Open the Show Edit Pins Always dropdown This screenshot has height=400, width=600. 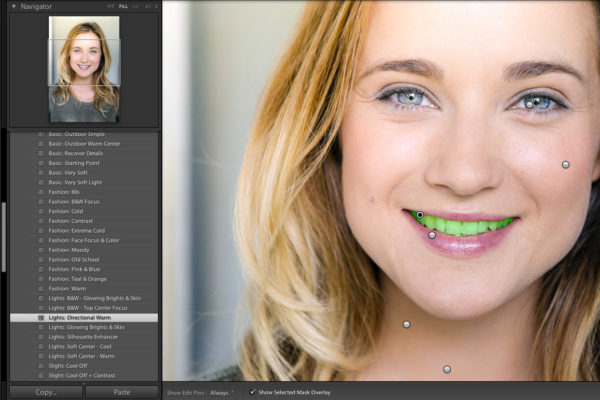coord(222,392)
